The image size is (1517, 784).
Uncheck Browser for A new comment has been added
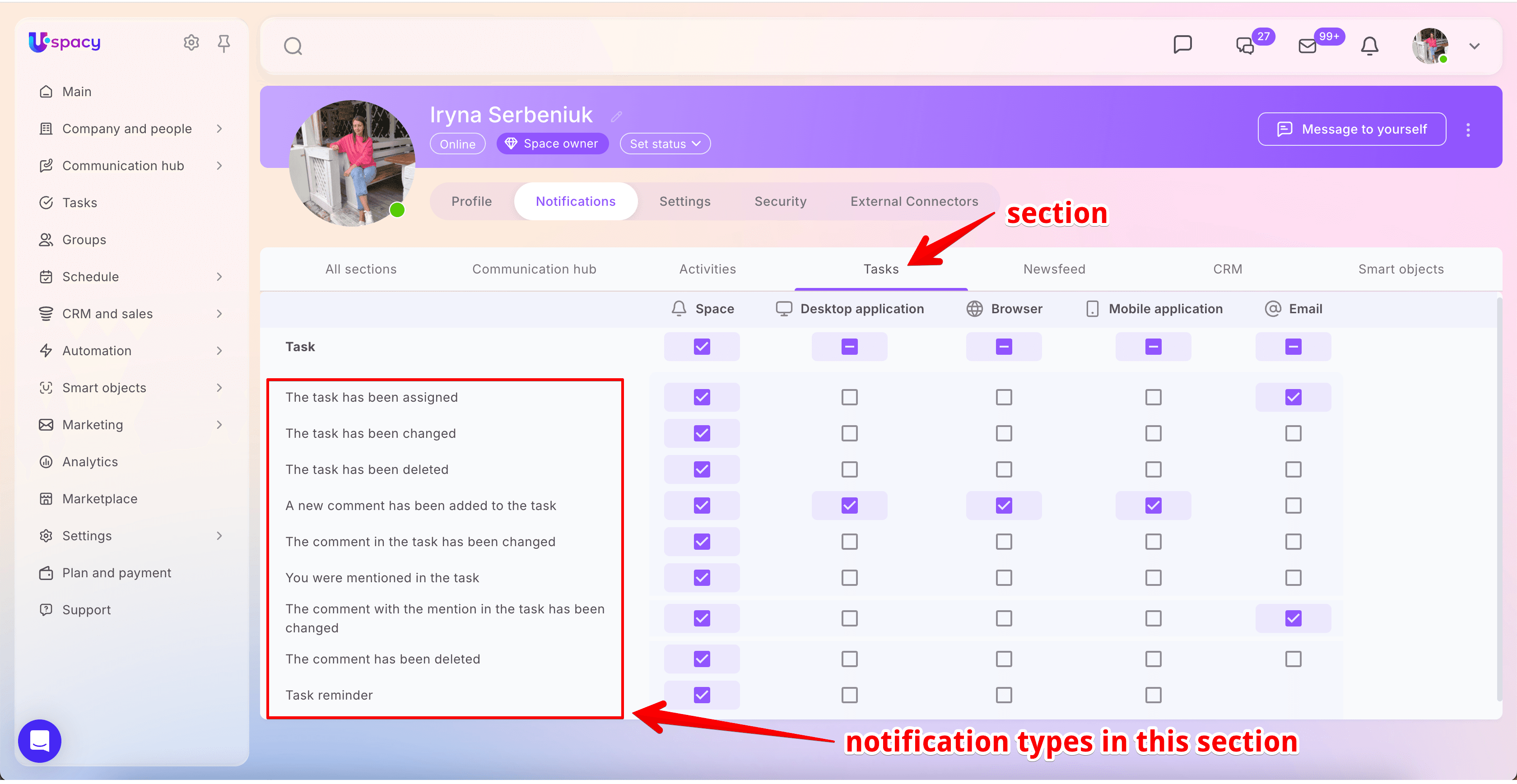(x=1004, y=506)
